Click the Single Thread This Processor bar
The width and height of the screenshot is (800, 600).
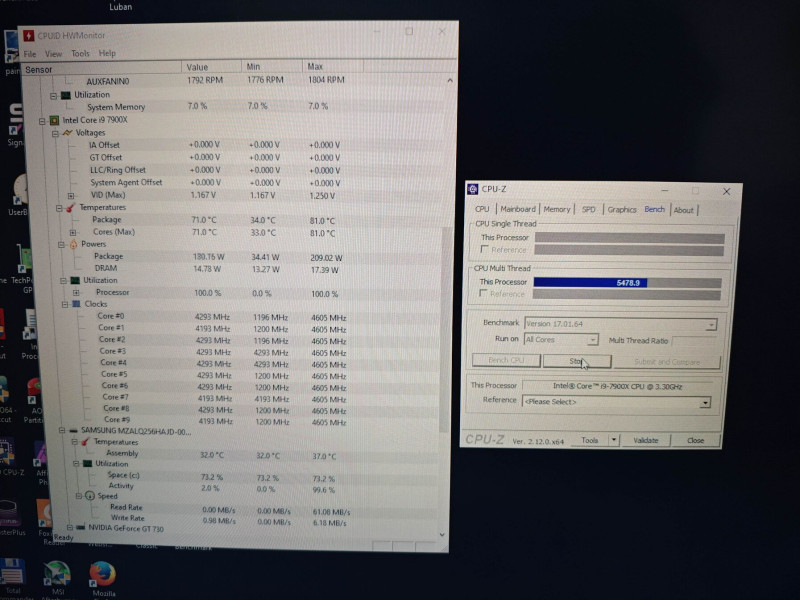(x=630, y=238)
